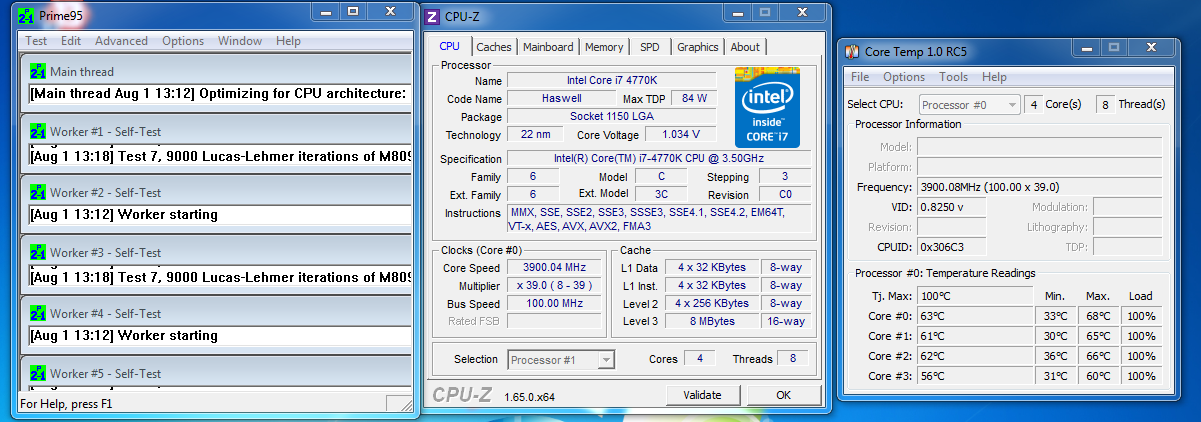Click Core #1 temperature 61°C
The image size is (1201, 422).
click(x=975, y=336)
